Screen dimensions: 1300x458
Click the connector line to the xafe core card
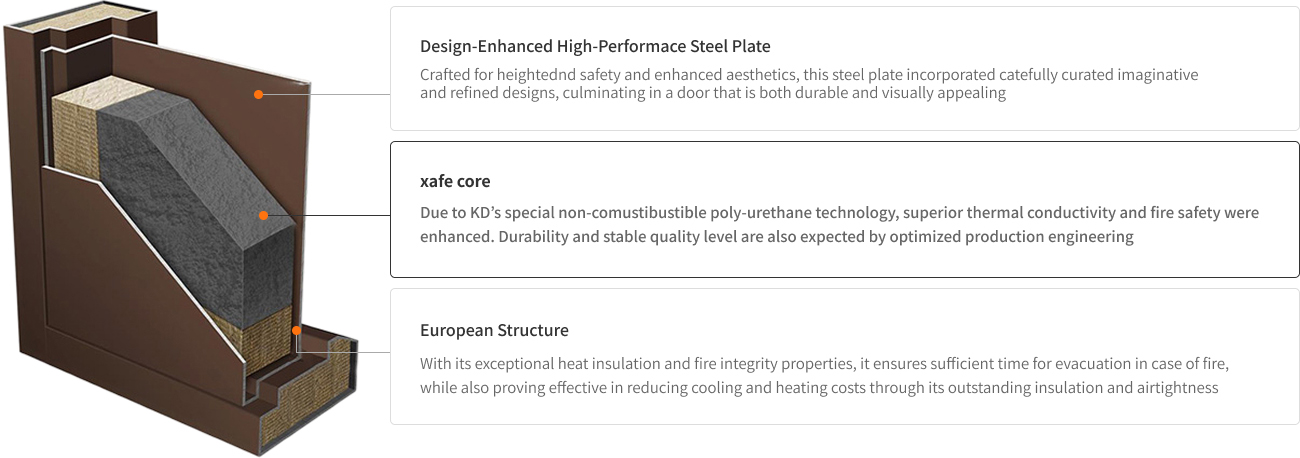coord(330,215)
